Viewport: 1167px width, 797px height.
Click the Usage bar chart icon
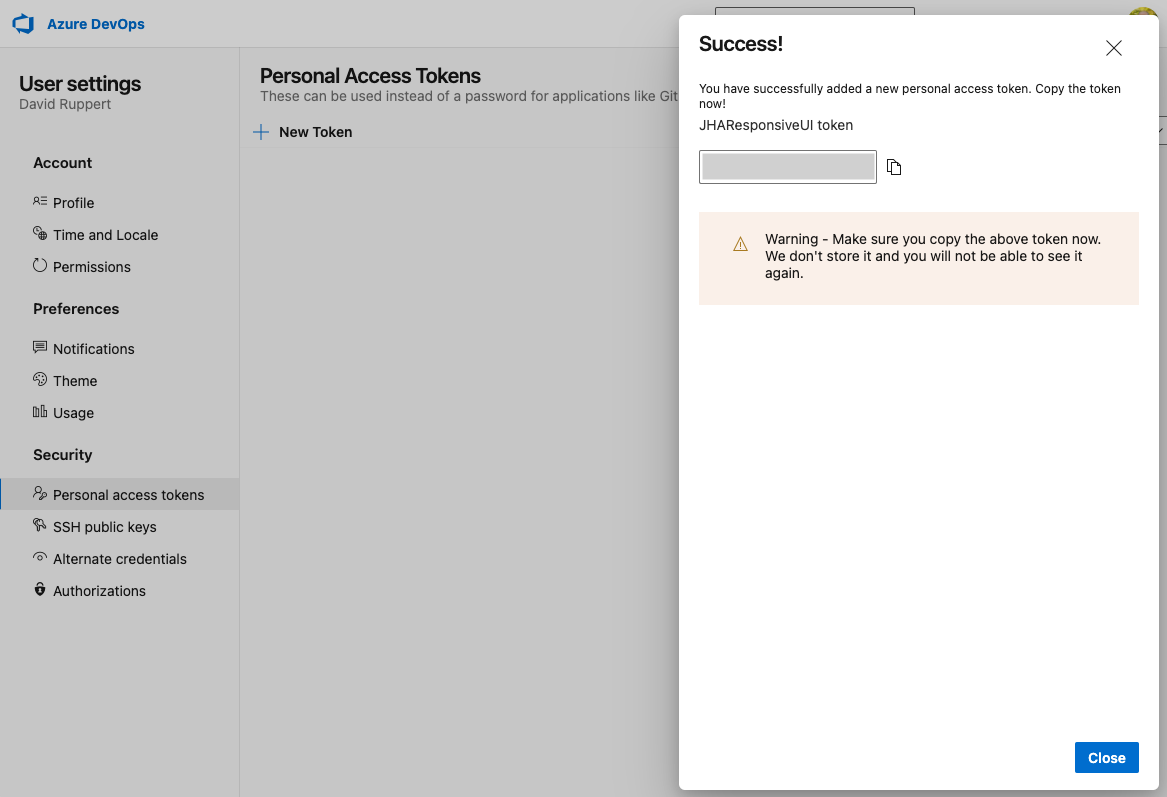40,412
